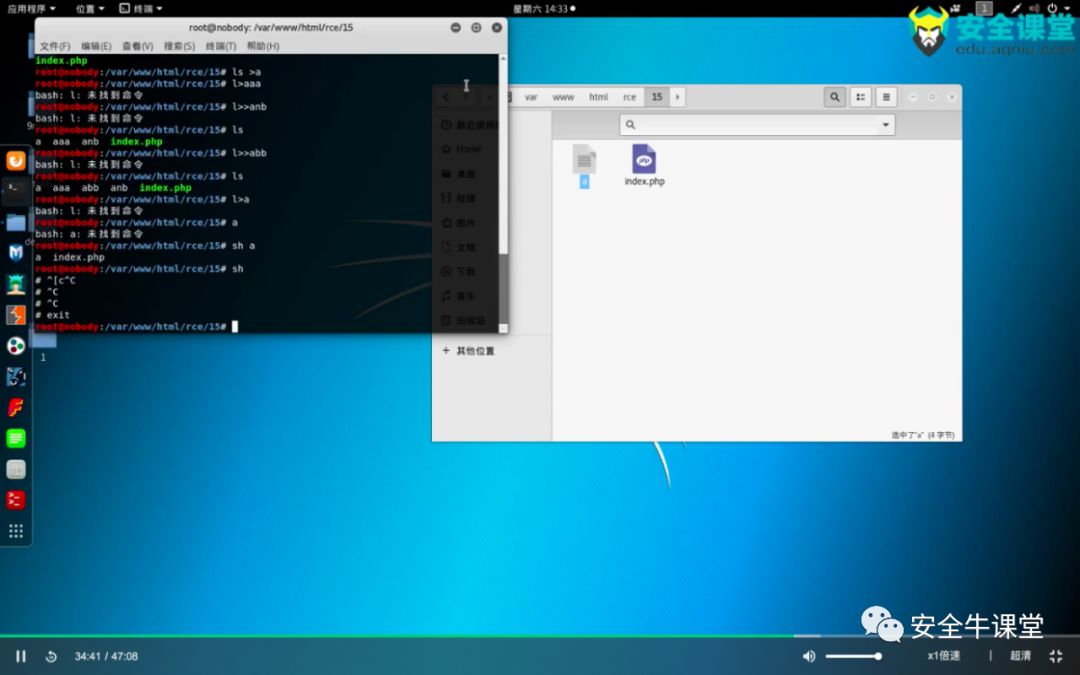Show all applications grid in dock

(x=15, y=530)
